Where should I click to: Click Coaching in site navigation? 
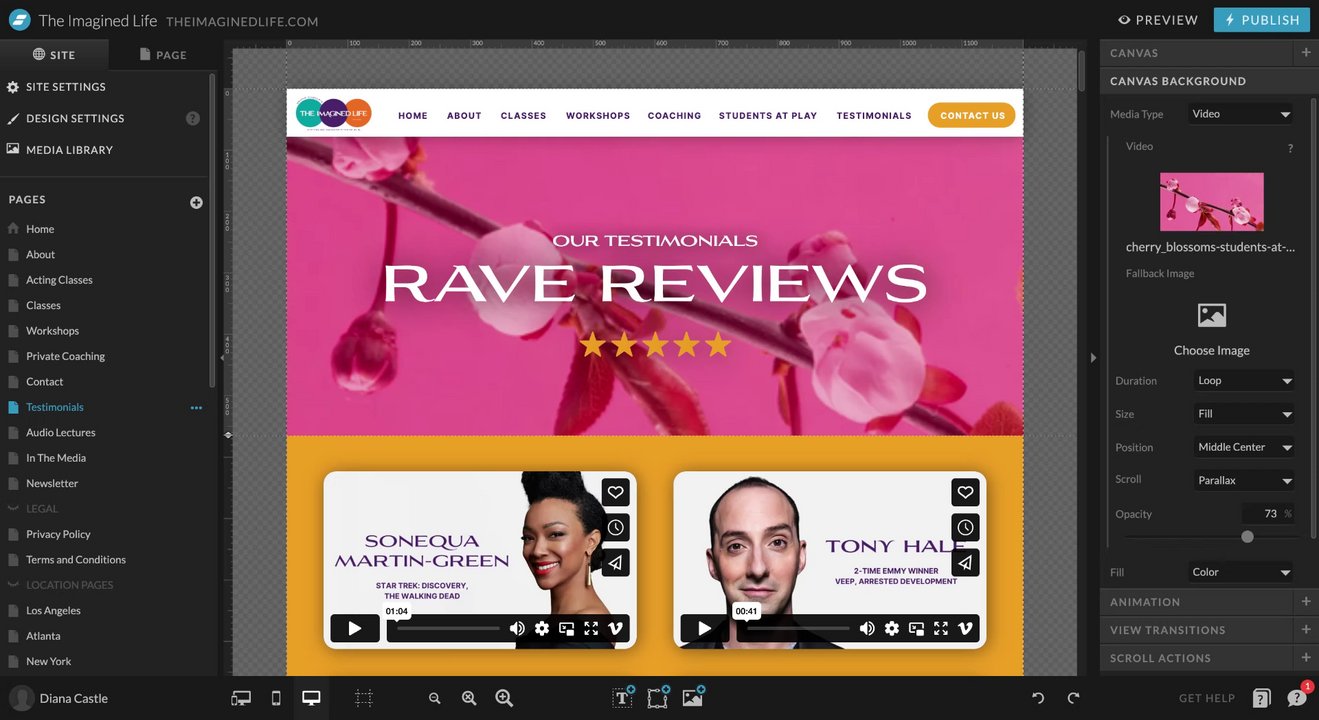tap(674, 116)
